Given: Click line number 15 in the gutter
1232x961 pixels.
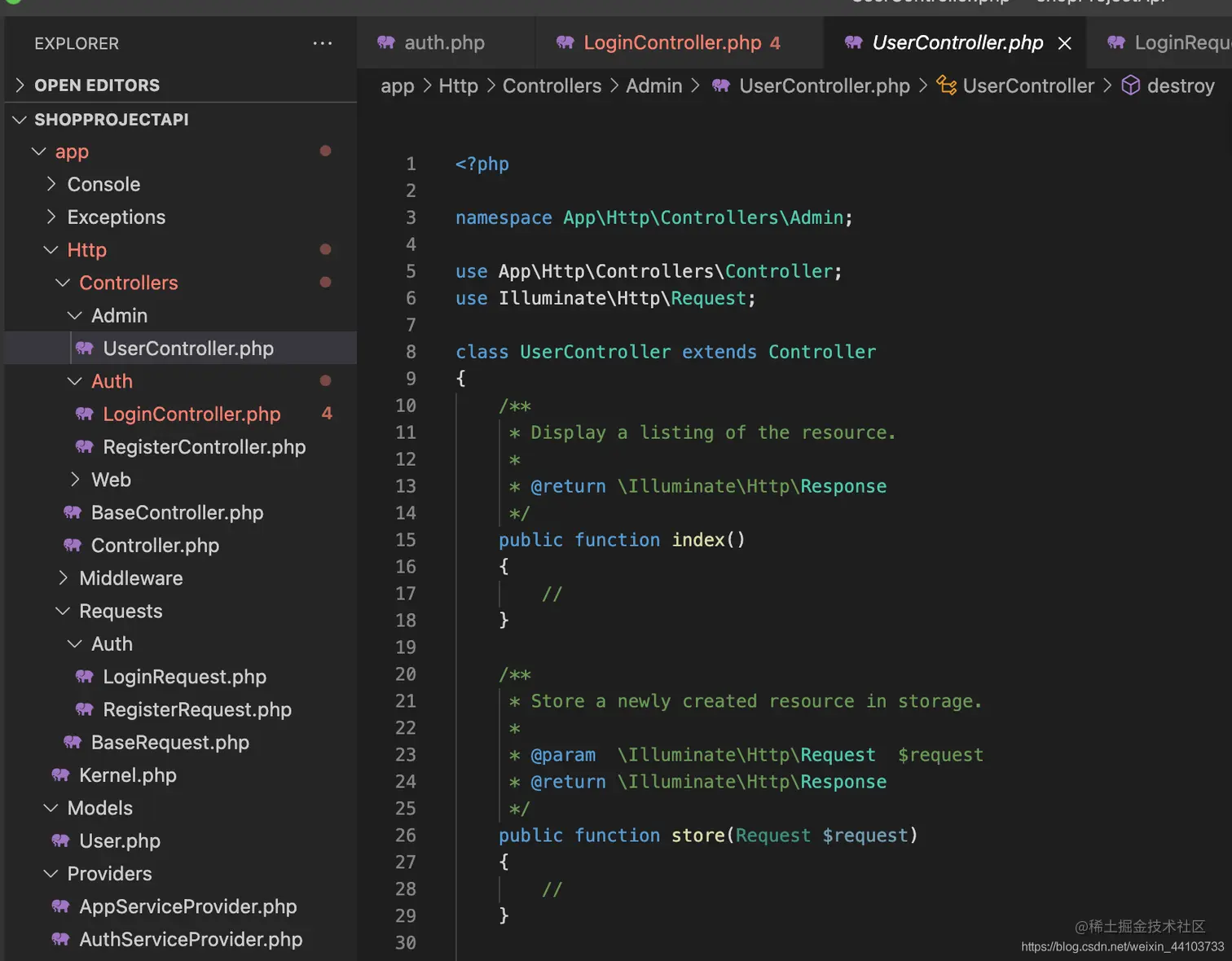Looking at the screenshot, I should (x=406, y=540).
